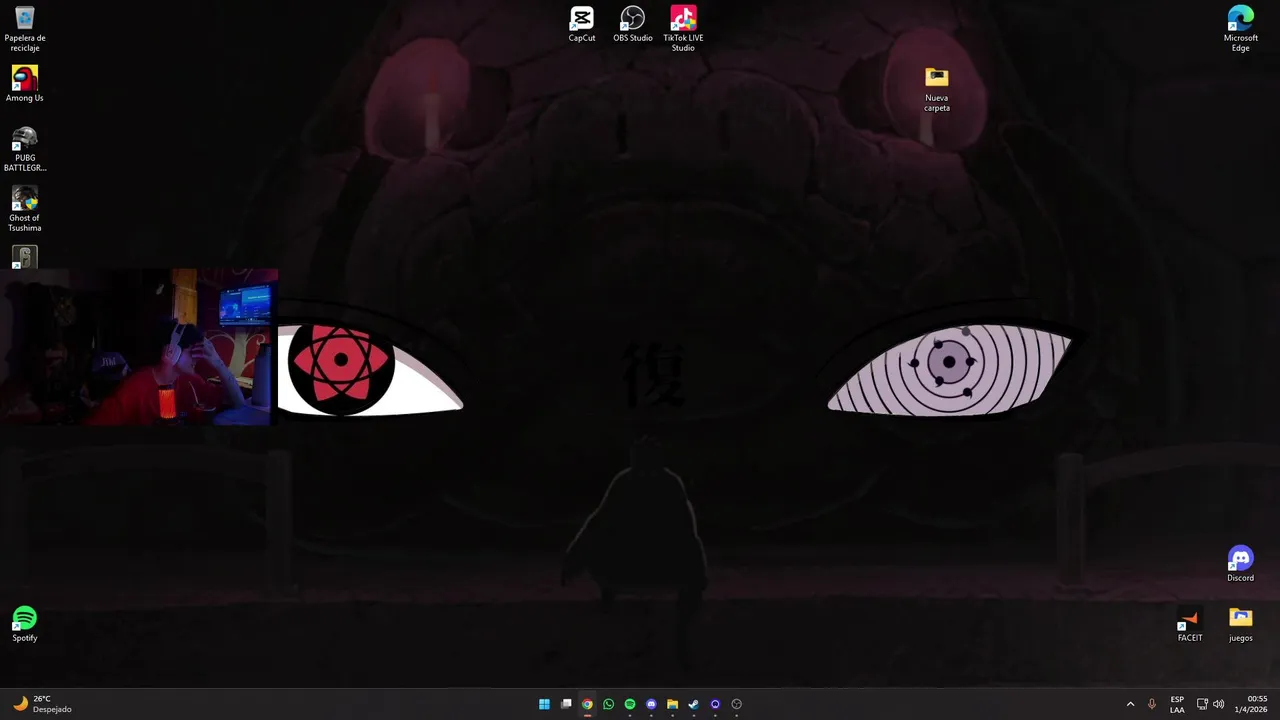Viewport: 1280px width, 720px height.
Task: Select the OBS Studio desktop icon
Action: [633, 24]
